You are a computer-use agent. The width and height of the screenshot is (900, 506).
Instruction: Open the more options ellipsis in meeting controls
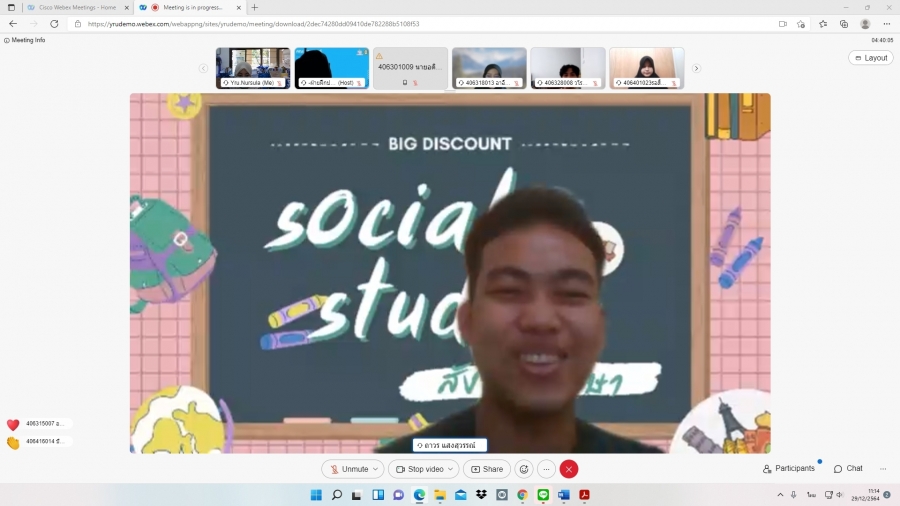(x=546, y=469)
